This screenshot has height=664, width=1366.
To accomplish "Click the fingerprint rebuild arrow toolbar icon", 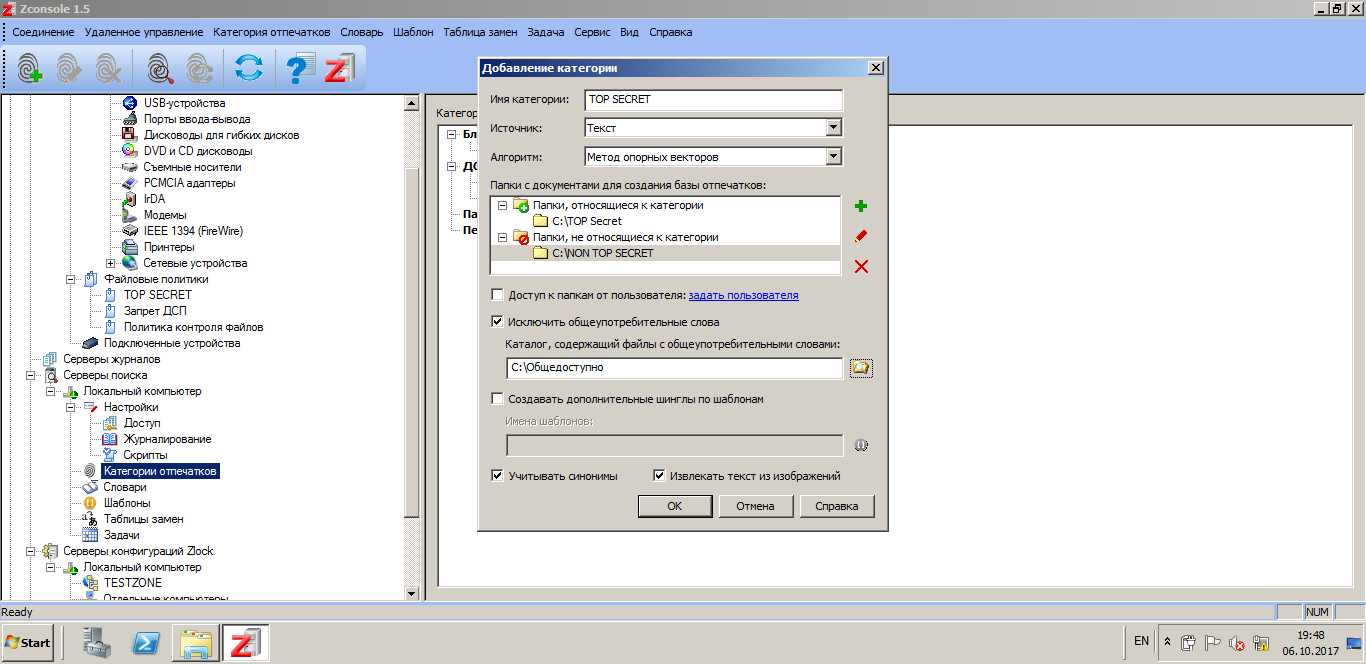I will pos(201,68).
